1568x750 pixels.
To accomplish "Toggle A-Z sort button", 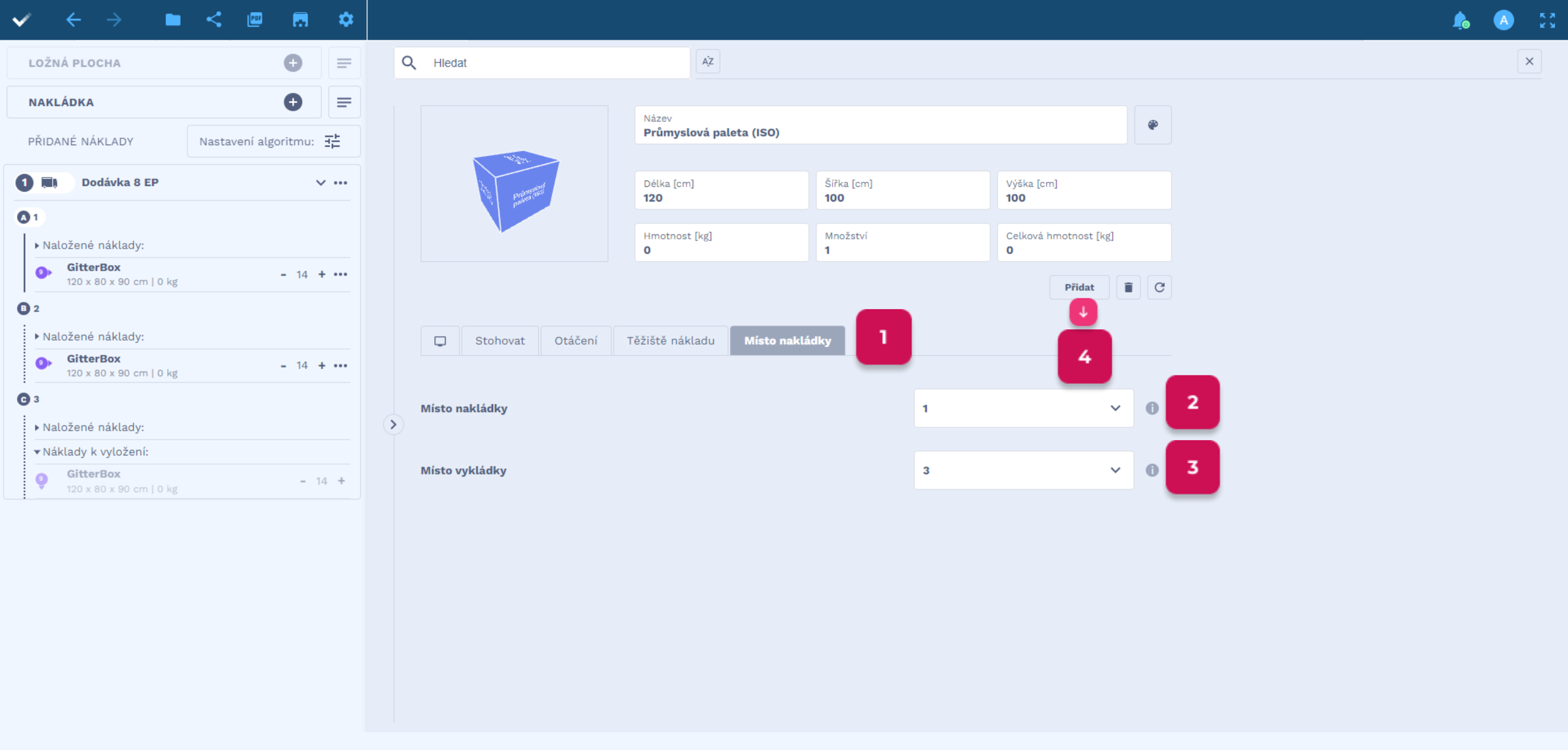I will pyautogui.click(x=708, y=62).
